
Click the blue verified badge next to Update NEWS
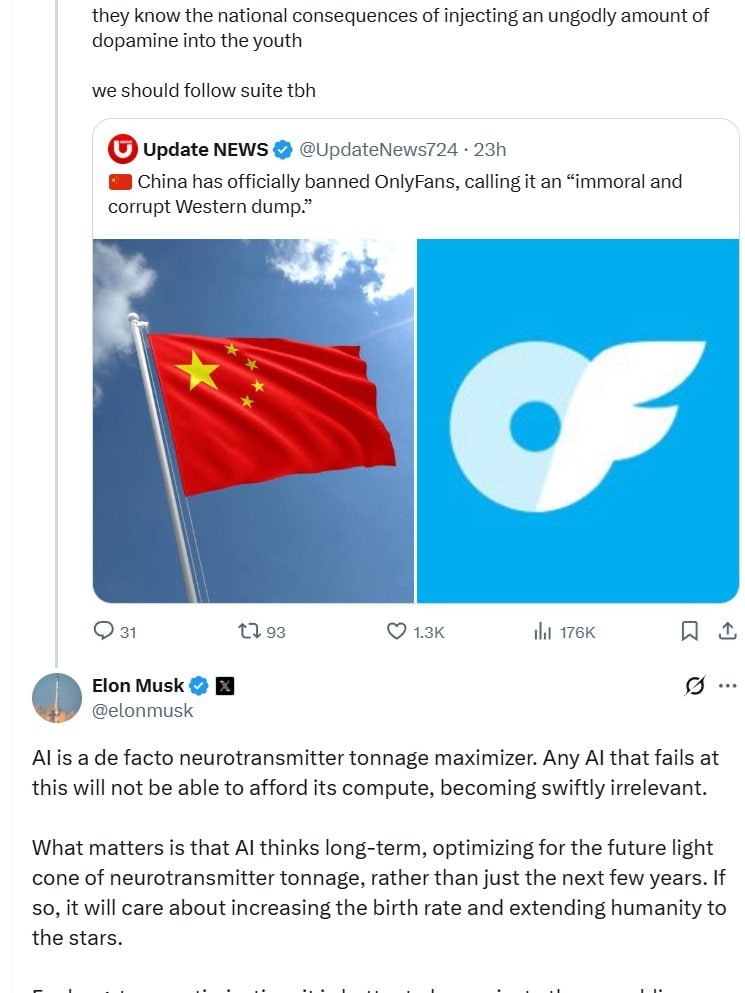pyautogui.click(x=283, y=150)
